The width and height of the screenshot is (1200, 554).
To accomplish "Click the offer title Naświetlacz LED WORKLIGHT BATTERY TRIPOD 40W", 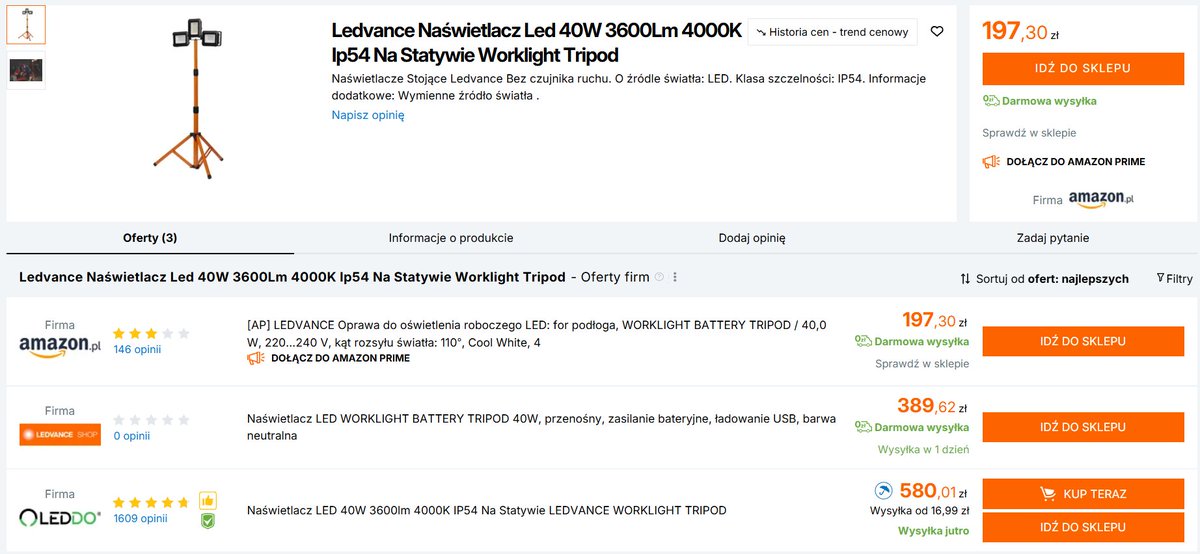I will [x=542, y=428].
